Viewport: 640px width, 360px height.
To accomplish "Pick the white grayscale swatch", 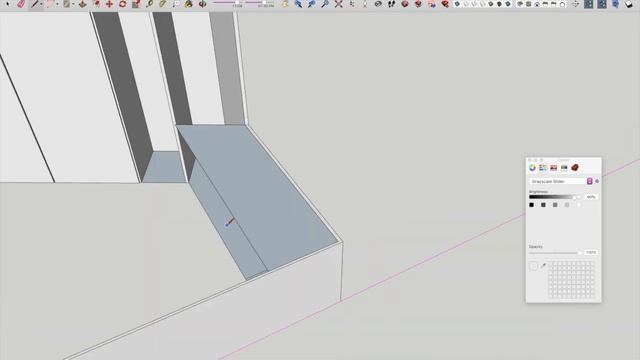I will (x=579, y=205).
